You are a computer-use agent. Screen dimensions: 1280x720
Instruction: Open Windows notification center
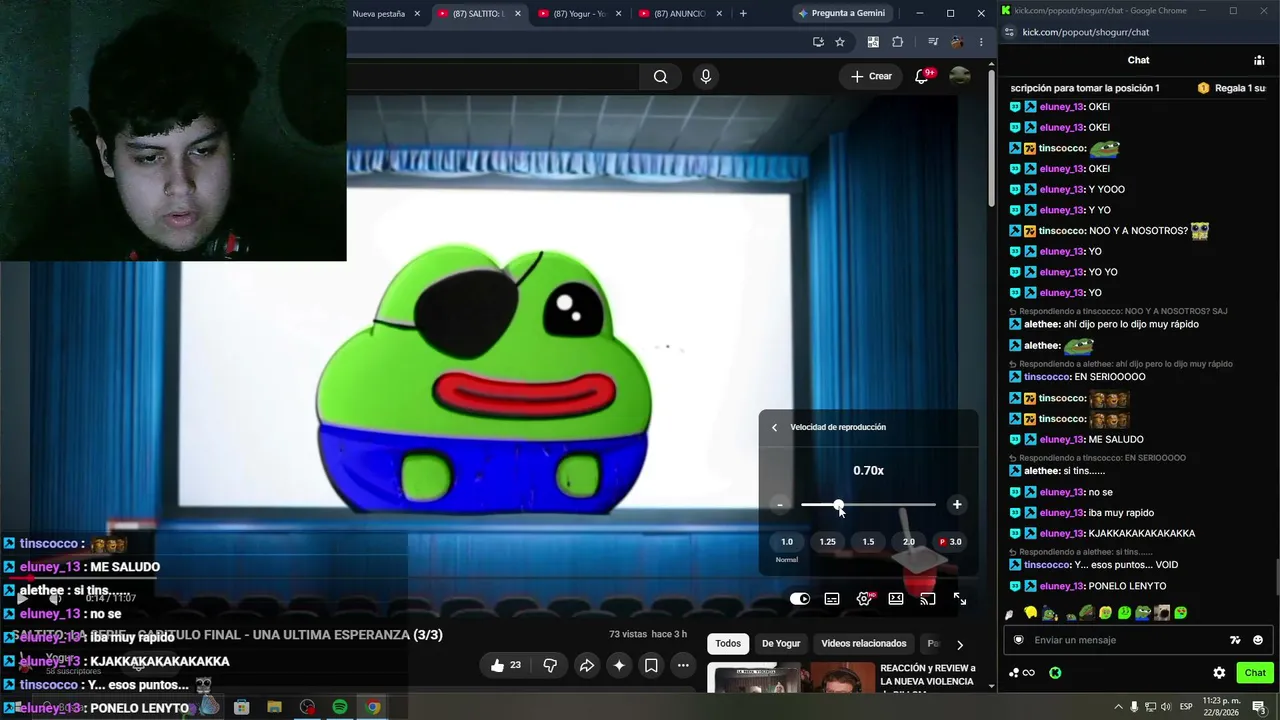(x=1261, y=707)
